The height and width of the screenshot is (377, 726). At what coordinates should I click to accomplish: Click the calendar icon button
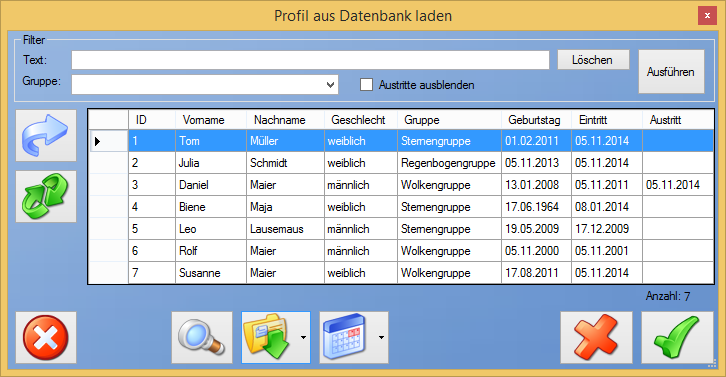point(347,338)
